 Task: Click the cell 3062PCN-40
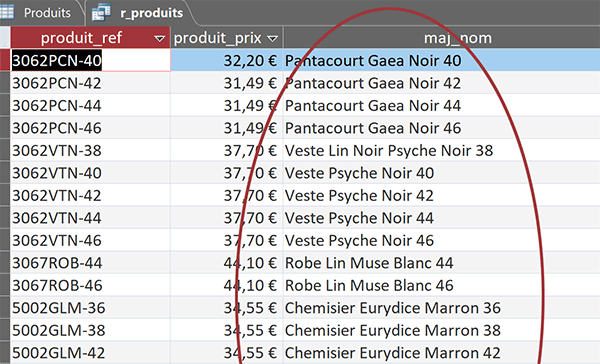click(90, 60)
